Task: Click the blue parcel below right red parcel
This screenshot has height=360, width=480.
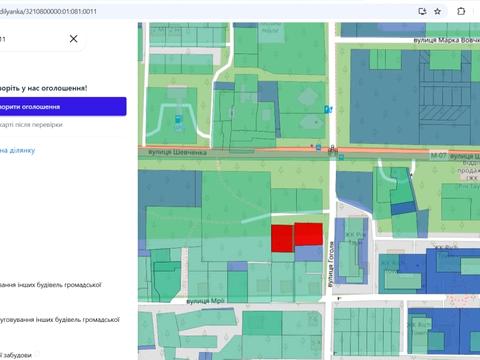Action: coord(309,253)
